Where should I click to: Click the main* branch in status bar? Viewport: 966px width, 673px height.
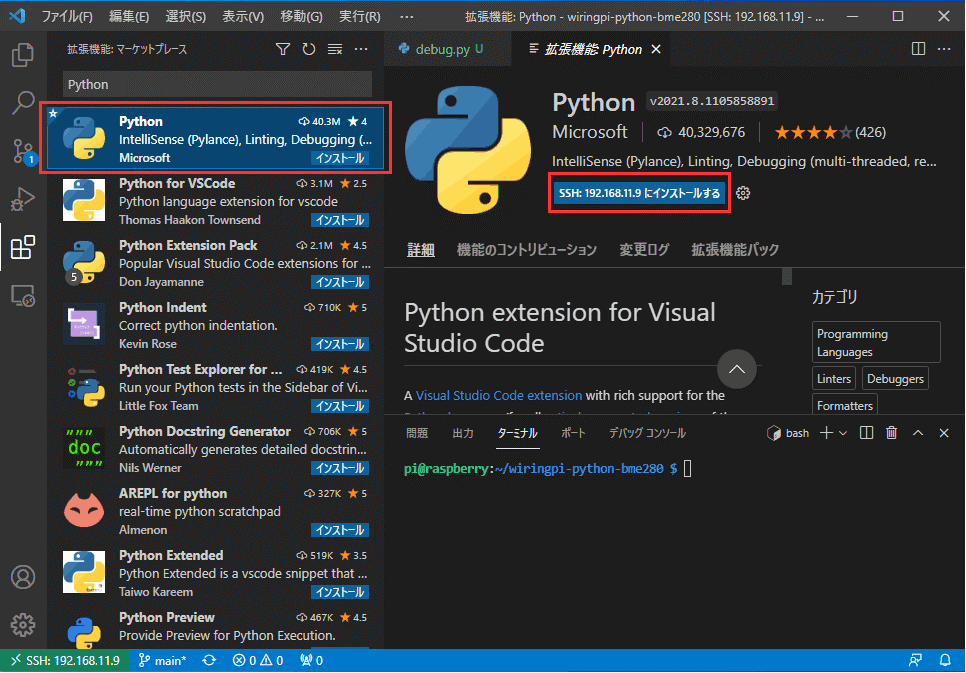(x=162, y=661)
